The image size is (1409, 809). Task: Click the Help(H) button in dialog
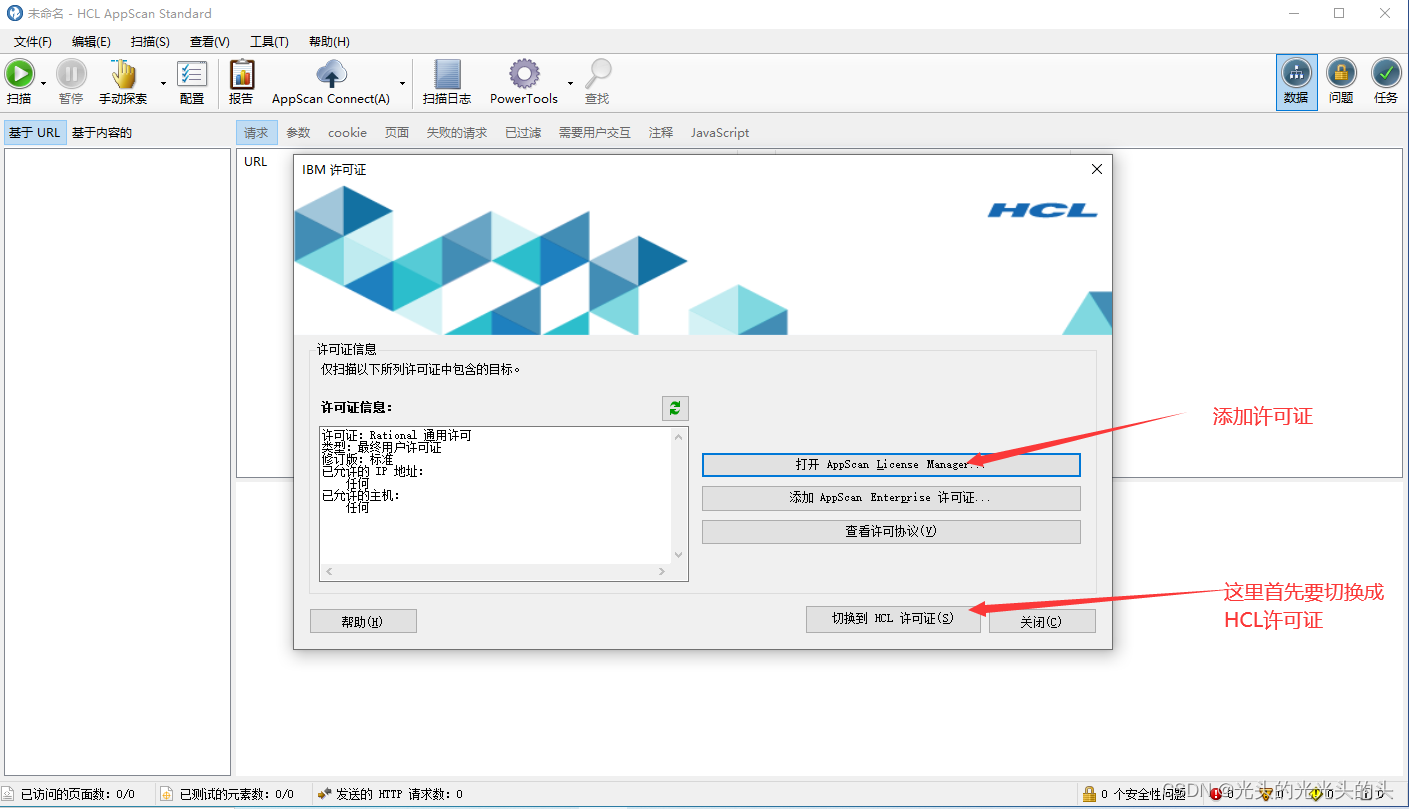[363, 621]
